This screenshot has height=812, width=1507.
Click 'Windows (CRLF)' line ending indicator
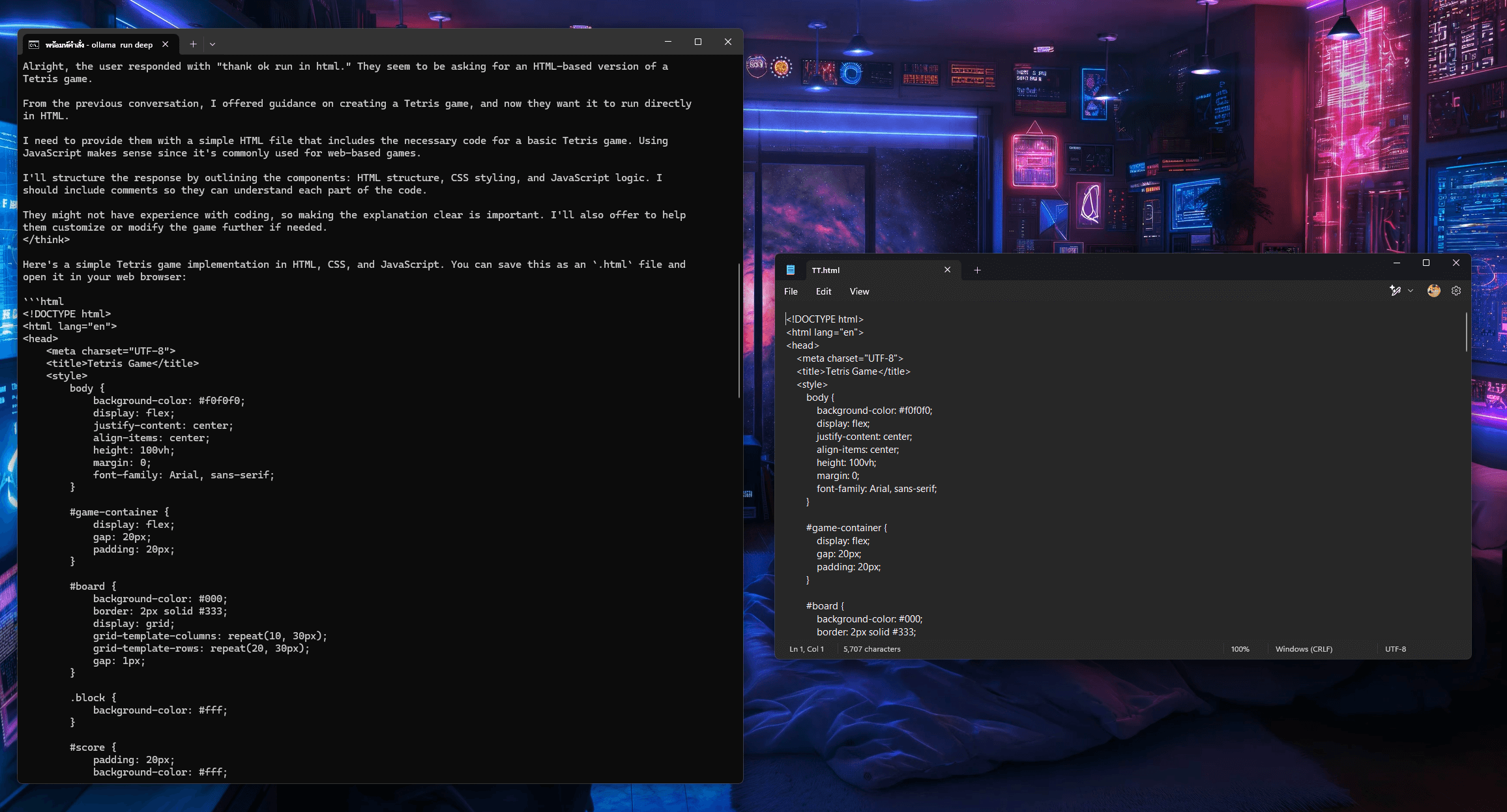coord(1304,649)
